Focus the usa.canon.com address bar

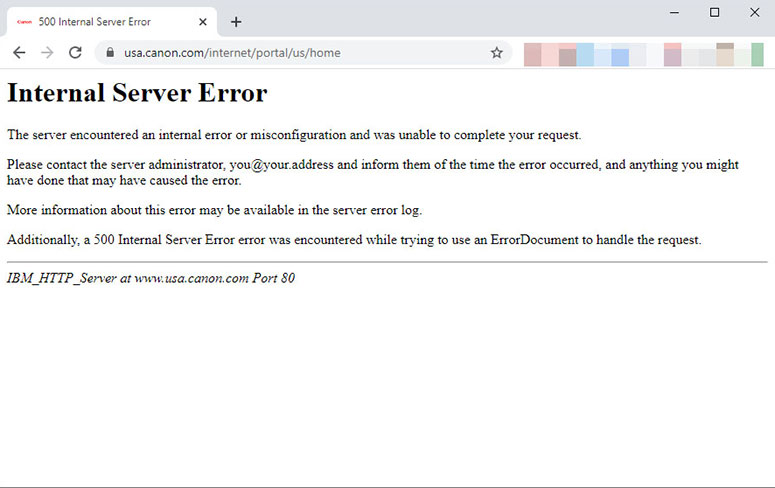pyautogui.click(x=300, y=53)
